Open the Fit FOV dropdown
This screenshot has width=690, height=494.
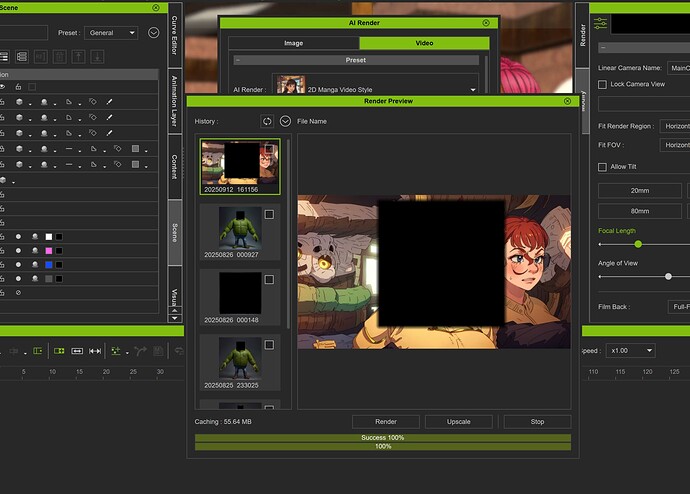(x=675, y=145)
